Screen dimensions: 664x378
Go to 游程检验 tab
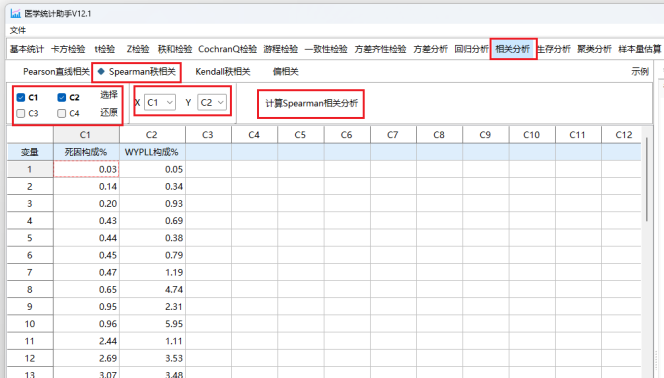[x=280, y=49]
